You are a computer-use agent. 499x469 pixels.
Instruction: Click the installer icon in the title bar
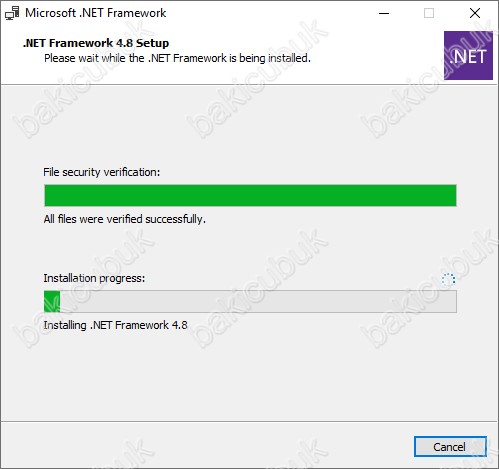(x=12, y=13)
